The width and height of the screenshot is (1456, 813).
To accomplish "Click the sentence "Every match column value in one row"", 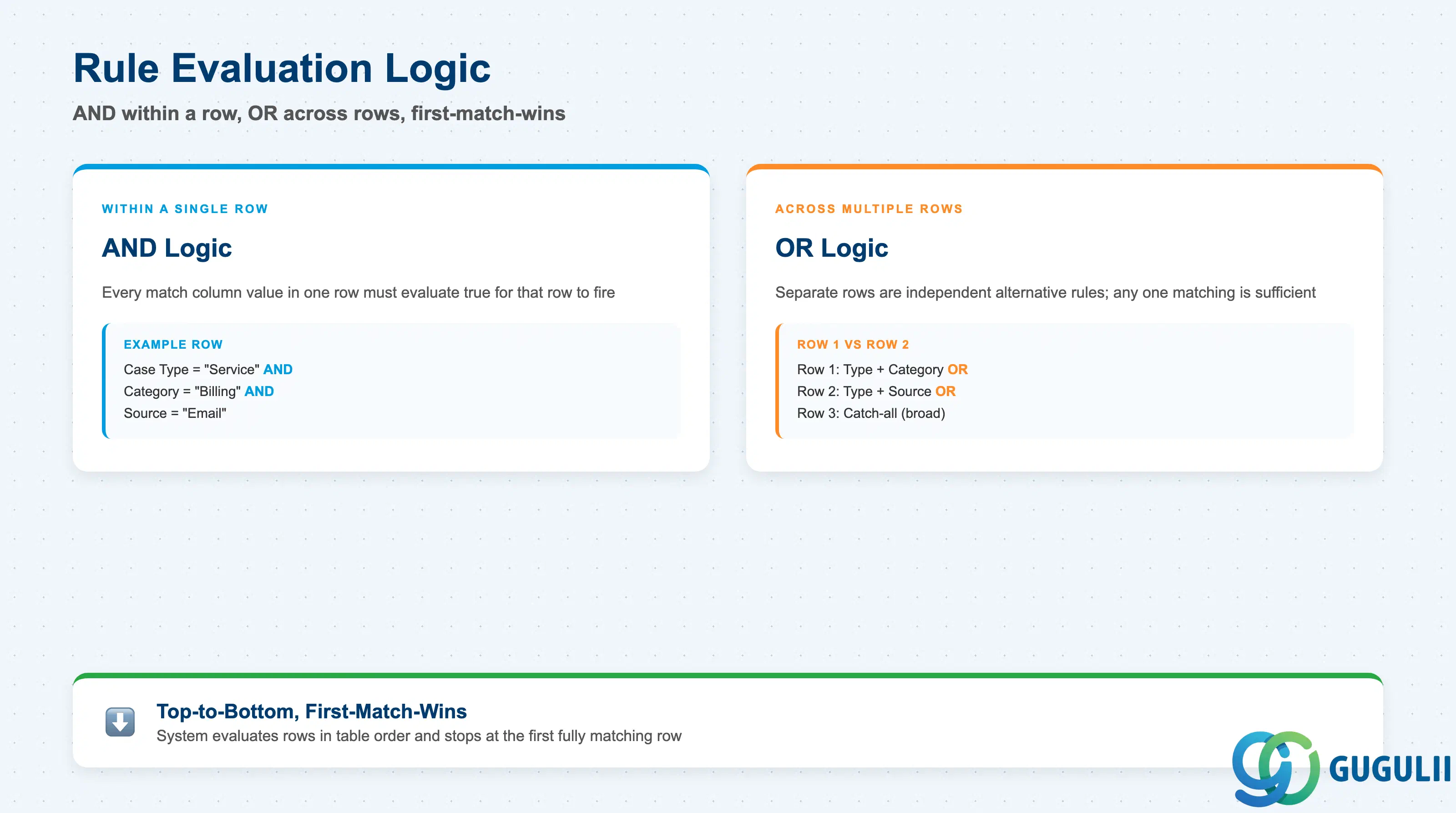I will (x=230, y=292).
